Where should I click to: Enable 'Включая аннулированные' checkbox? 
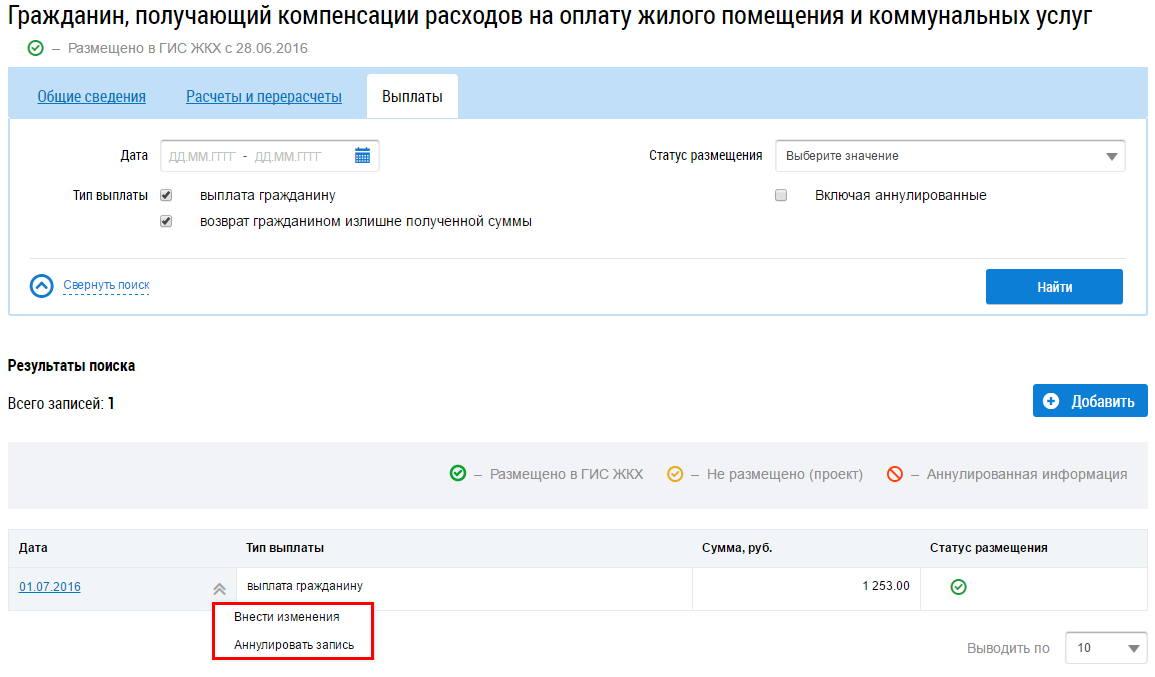tap(782, 195)
